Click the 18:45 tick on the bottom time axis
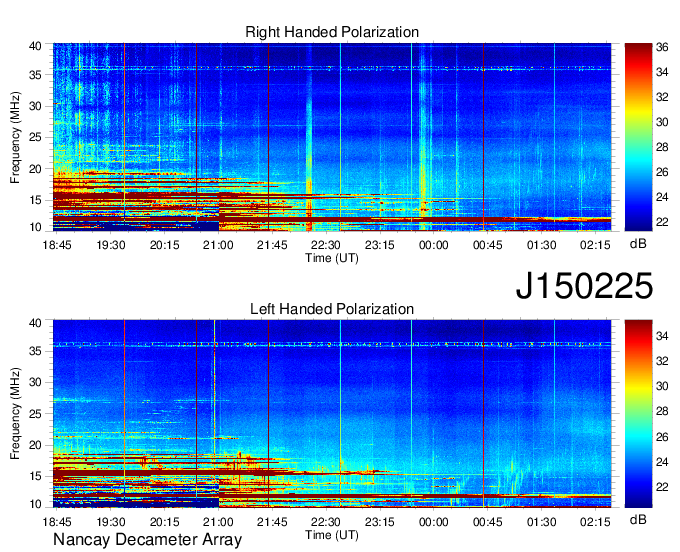 57,522
